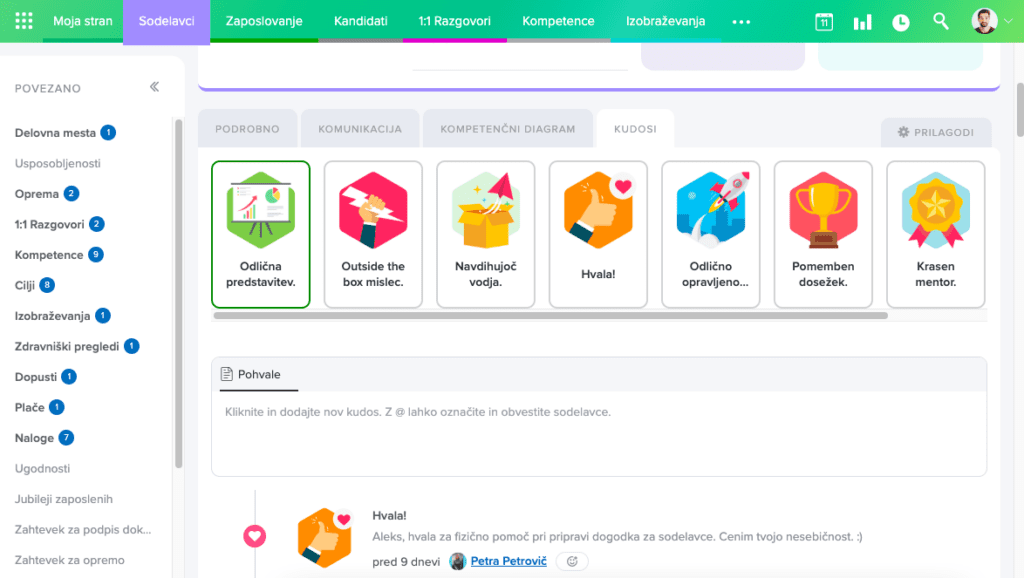Click the clock time tracking icon
Viewport: 1024px width, 578px height.
point(901,22)
